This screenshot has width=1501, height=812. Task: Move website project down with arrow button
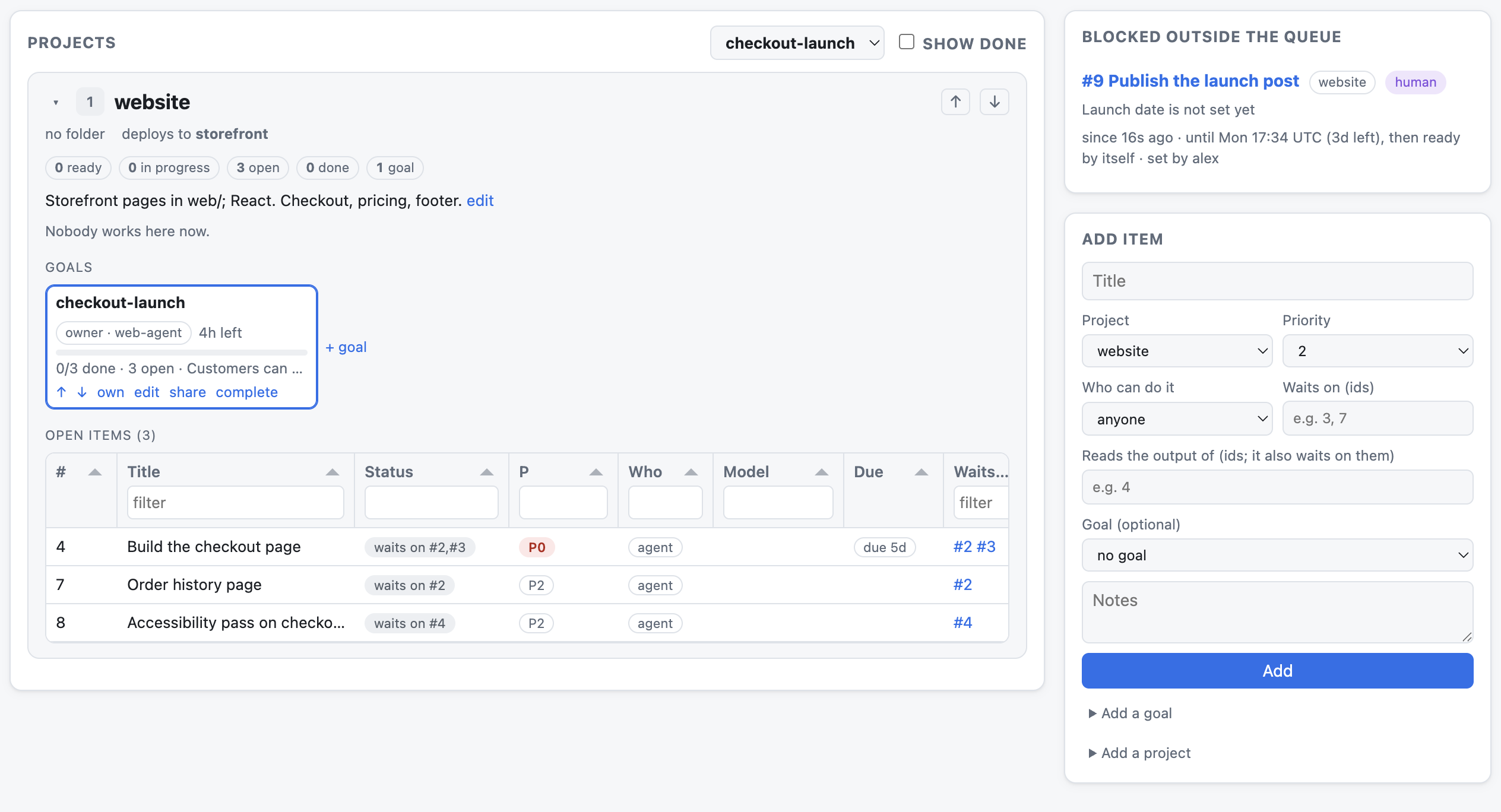click(x=995, y=102)
